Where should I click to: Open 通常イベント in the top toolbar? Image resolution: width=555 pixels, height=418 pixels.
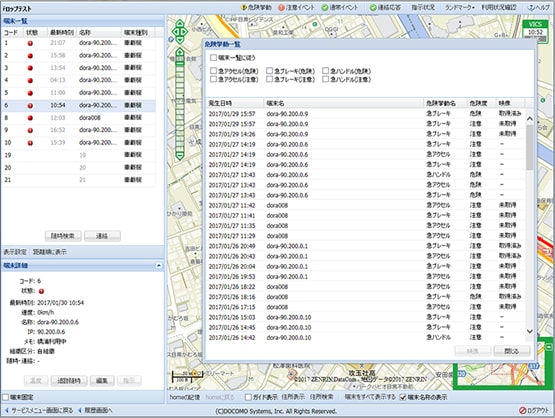point(340,7)
